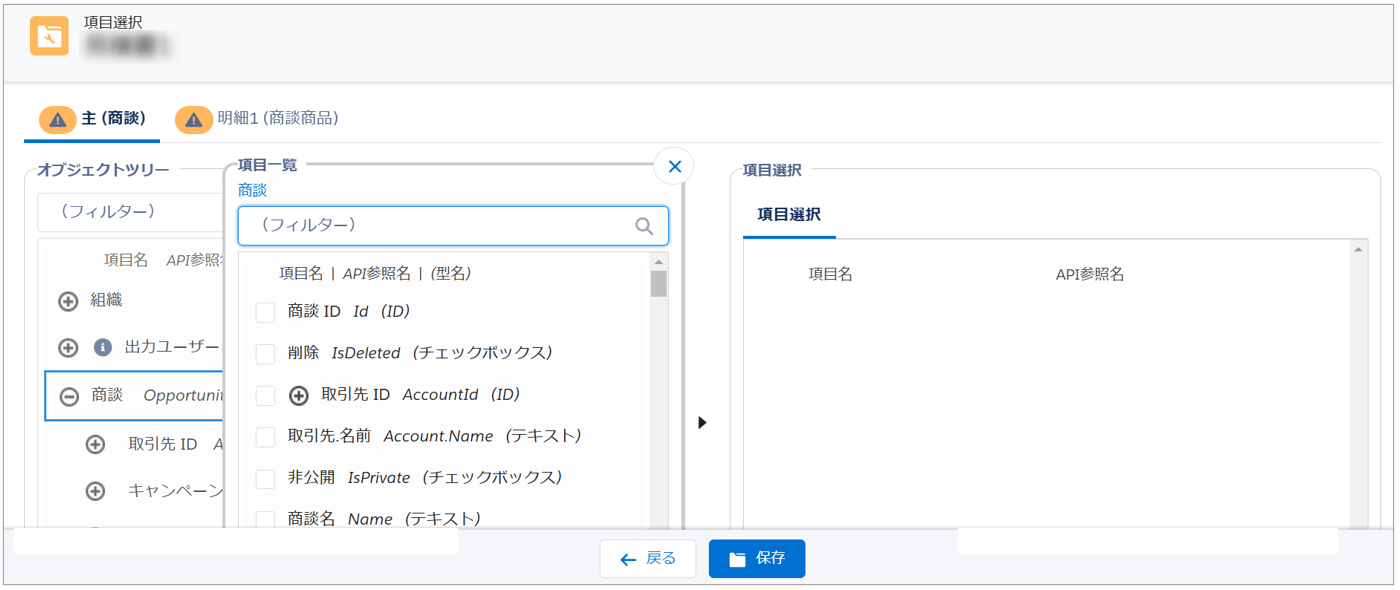Check the 商談 ID checkbox
This screenshot has width=1400, height=590.
pyautogui.click(x=265, y=313)
